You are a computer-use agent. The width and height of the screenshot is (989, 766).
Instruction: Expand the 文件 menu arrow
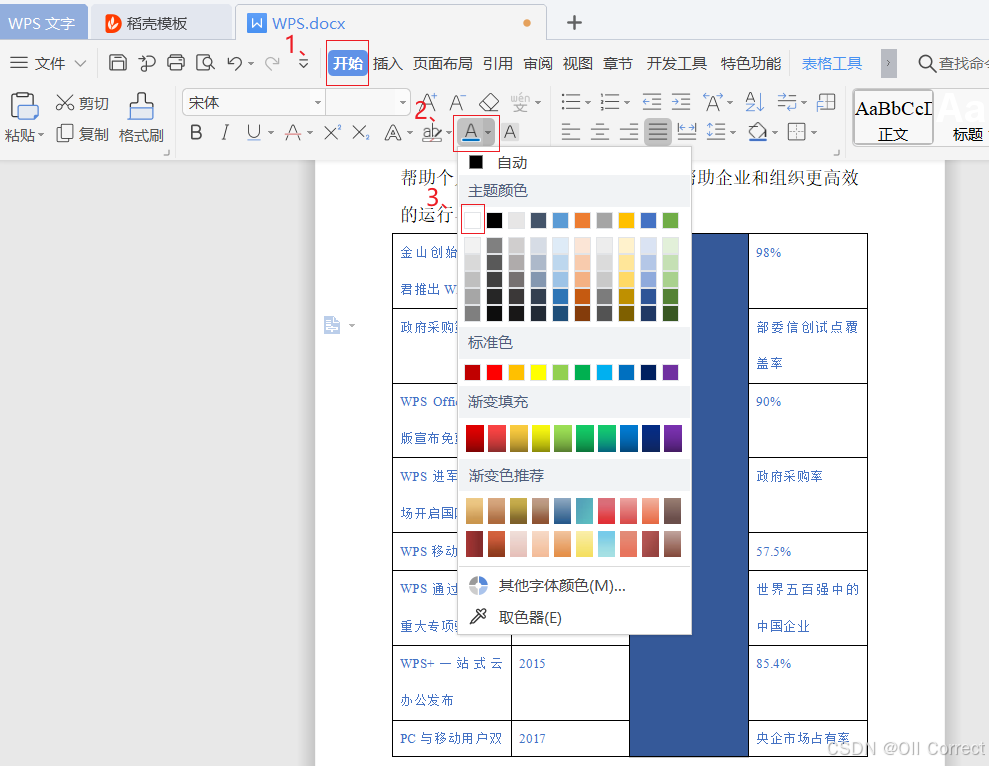pos(80,63)
